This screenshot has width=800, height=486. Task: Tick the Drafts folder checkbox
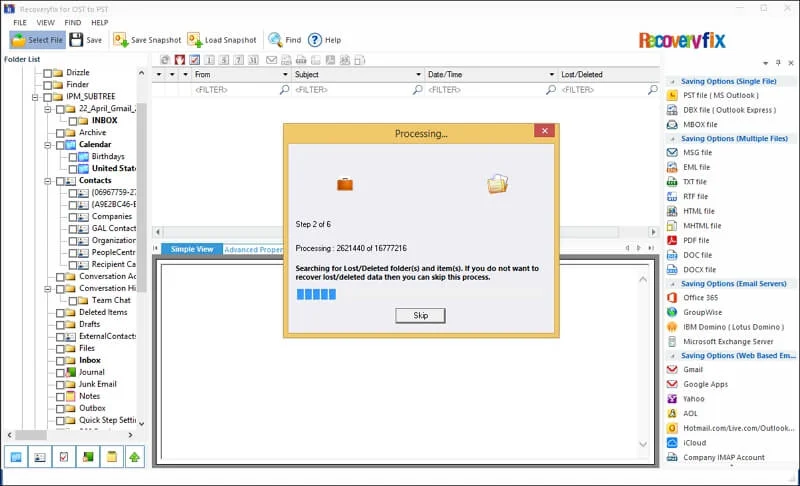[x=60, y=325]
